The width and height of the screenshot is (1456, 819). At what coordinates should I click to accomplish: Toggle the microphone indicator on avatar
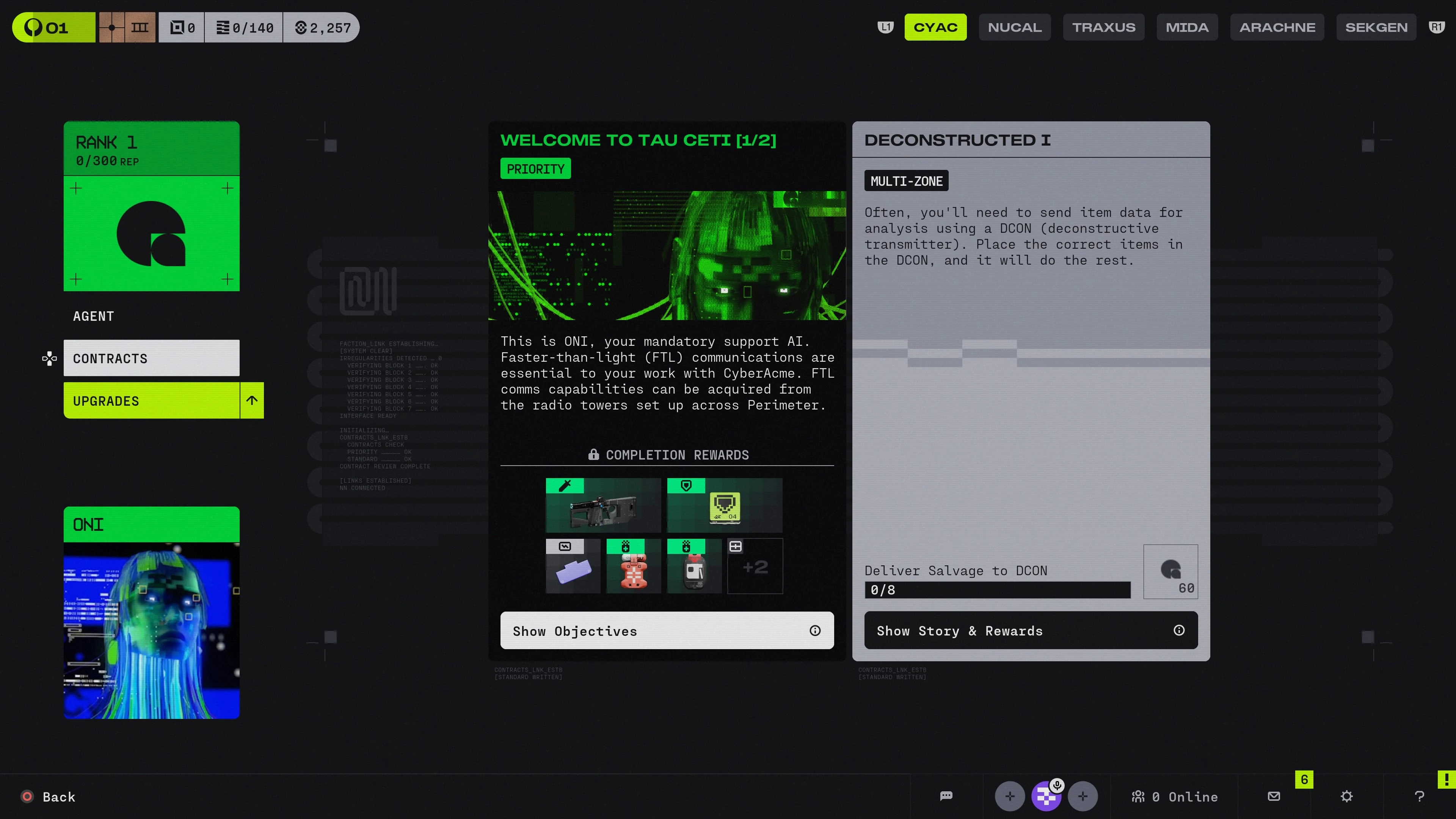[1057, 785]
